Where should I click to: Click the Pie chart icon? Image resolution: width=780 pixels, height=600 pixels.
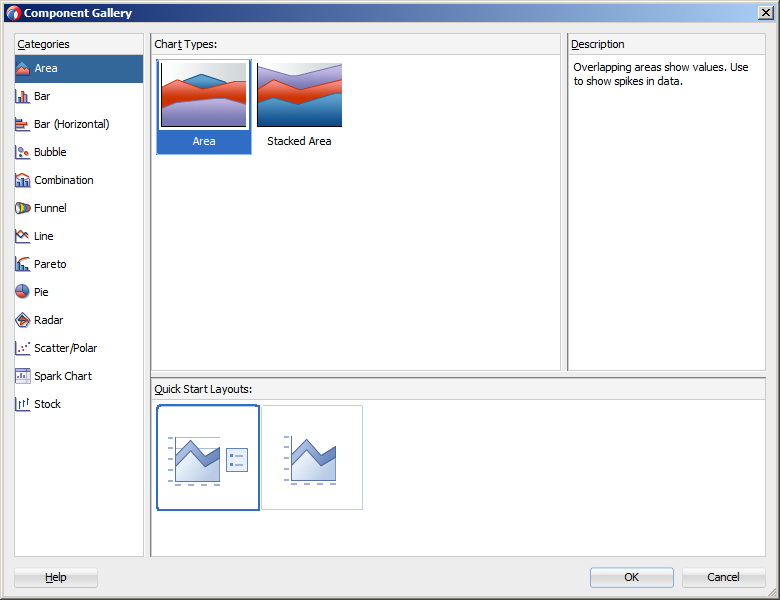[x=23, y=292]
